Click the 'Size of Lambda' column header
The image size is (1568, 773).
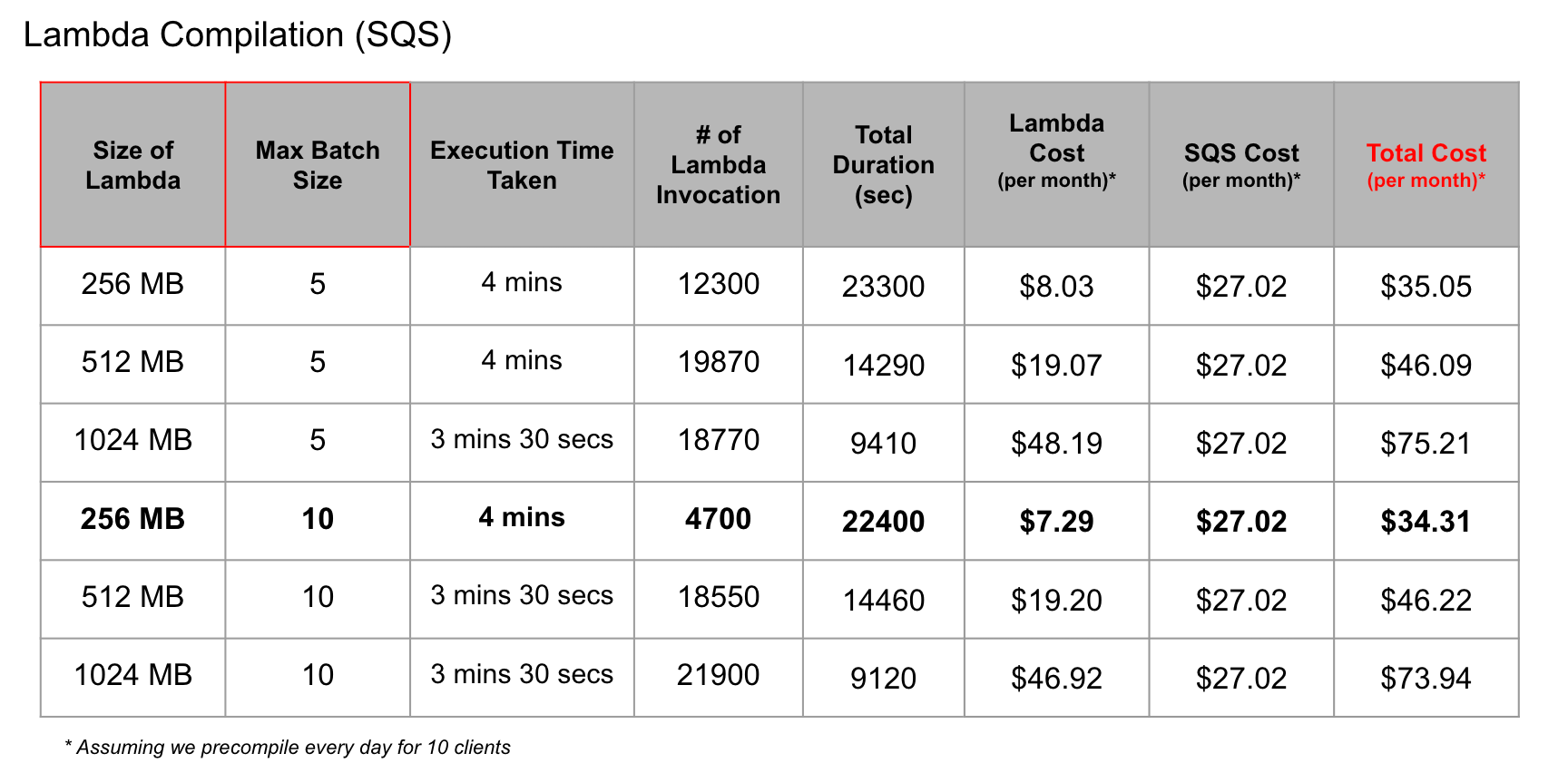133,165
